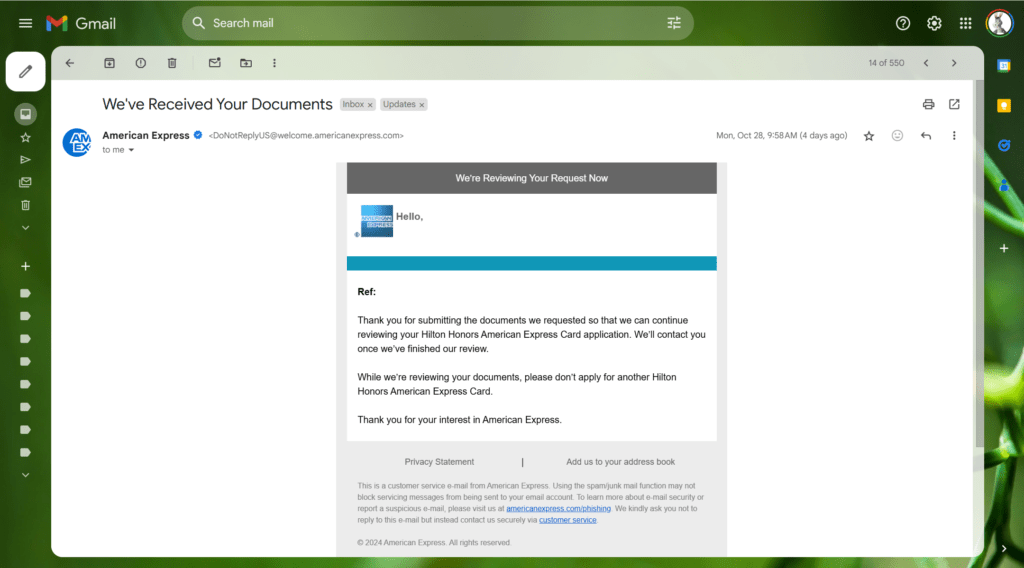Open Sent mail in sidebar
Screen dimensions: 1024x568
25,160
